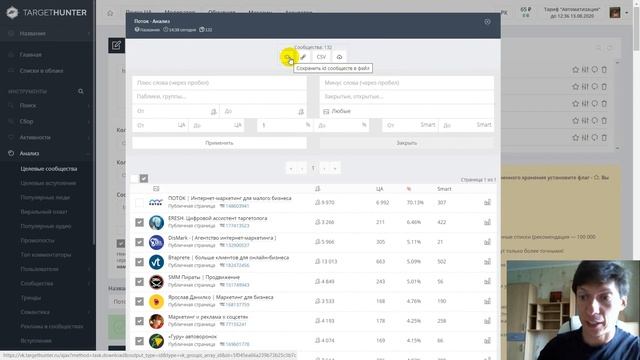Click the empty deselect-all checkbox above the table
Viewport: 640px width, 360px height.
point(134,178)
